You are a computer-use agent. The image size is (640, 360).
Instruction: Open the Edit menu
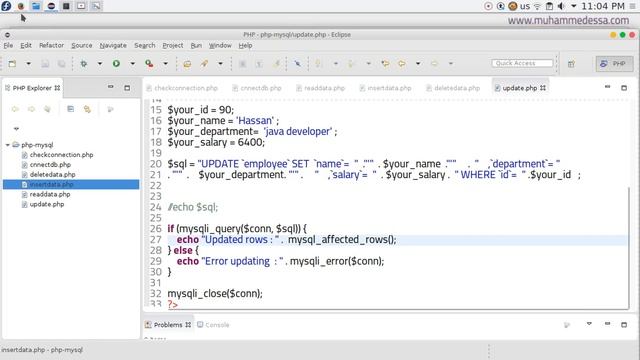click(26, 45)
